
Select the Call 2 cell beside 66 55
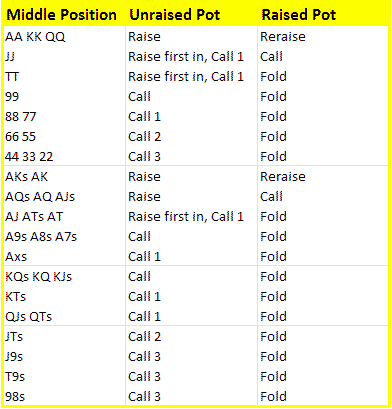click(x=191, y=137)
